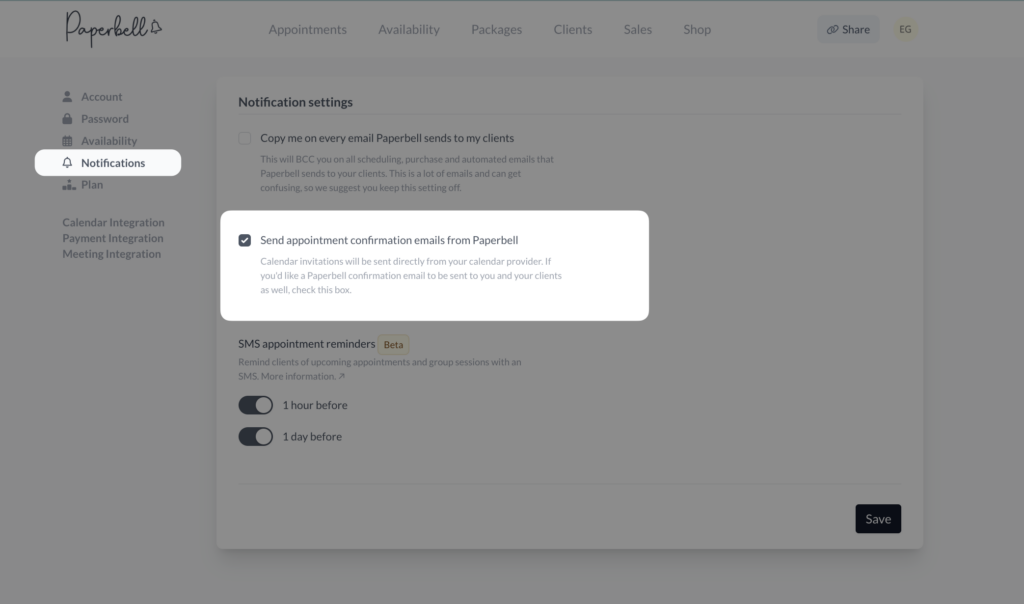This screenshot has width=1024, height=604.
Task: Uncheck send appointment confirmation emails checkbox
Action: pos(245,240)
